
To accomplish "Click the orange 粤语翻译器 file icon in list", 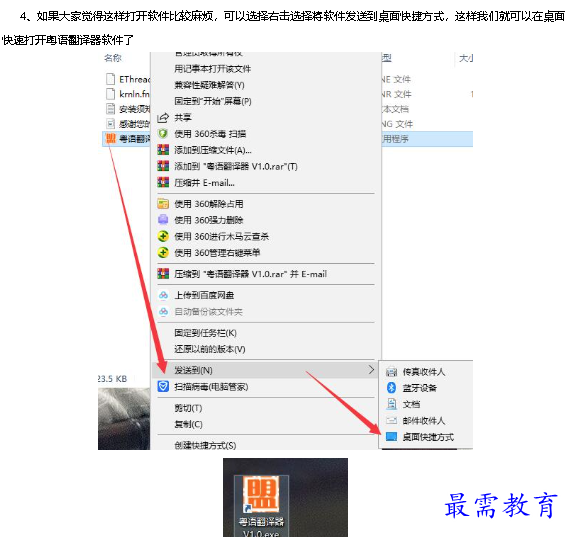I will pyautogui.click(x=111, y=139).
